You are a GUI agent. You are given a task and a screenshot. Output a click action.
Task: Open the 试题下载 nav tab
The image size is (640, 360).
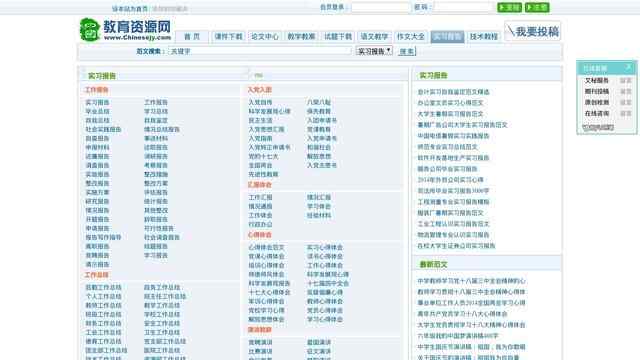pos(338,36)
